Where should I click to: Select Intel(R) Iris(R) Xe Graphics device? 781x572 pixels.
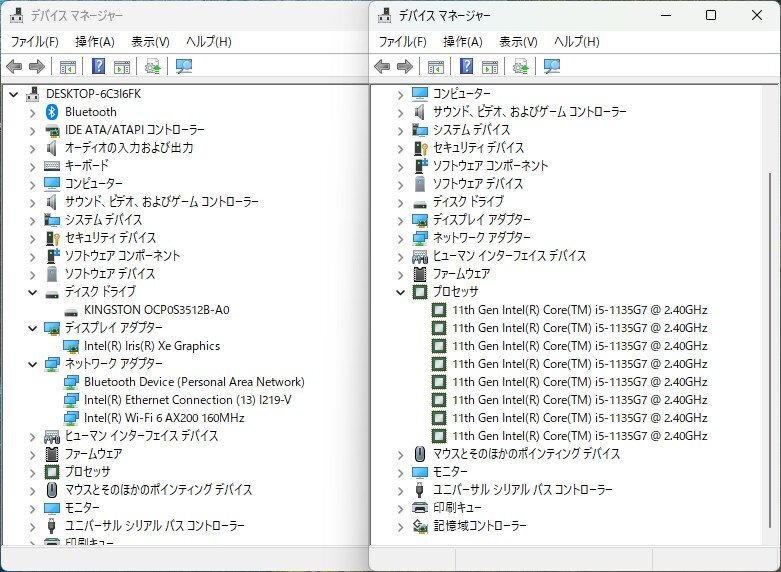point(152,346)
